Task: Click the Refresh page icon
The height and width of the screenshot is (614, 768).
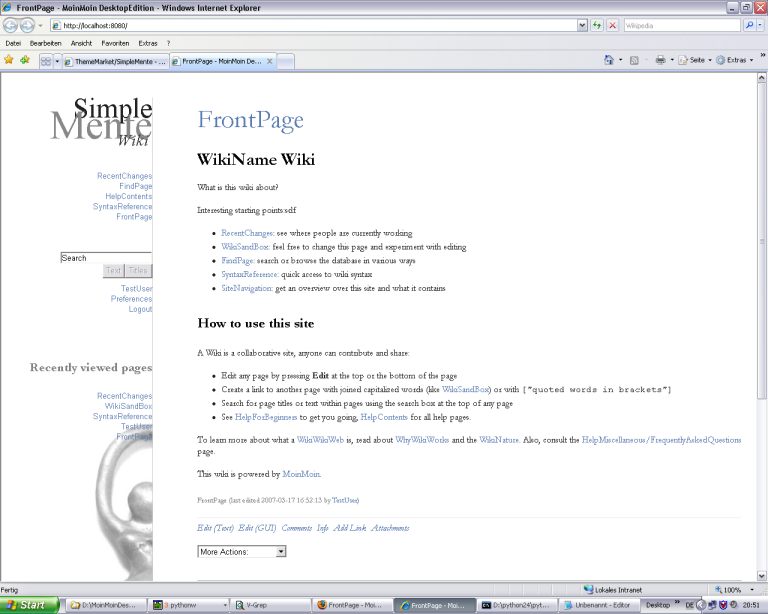Action: coord(597,25)
